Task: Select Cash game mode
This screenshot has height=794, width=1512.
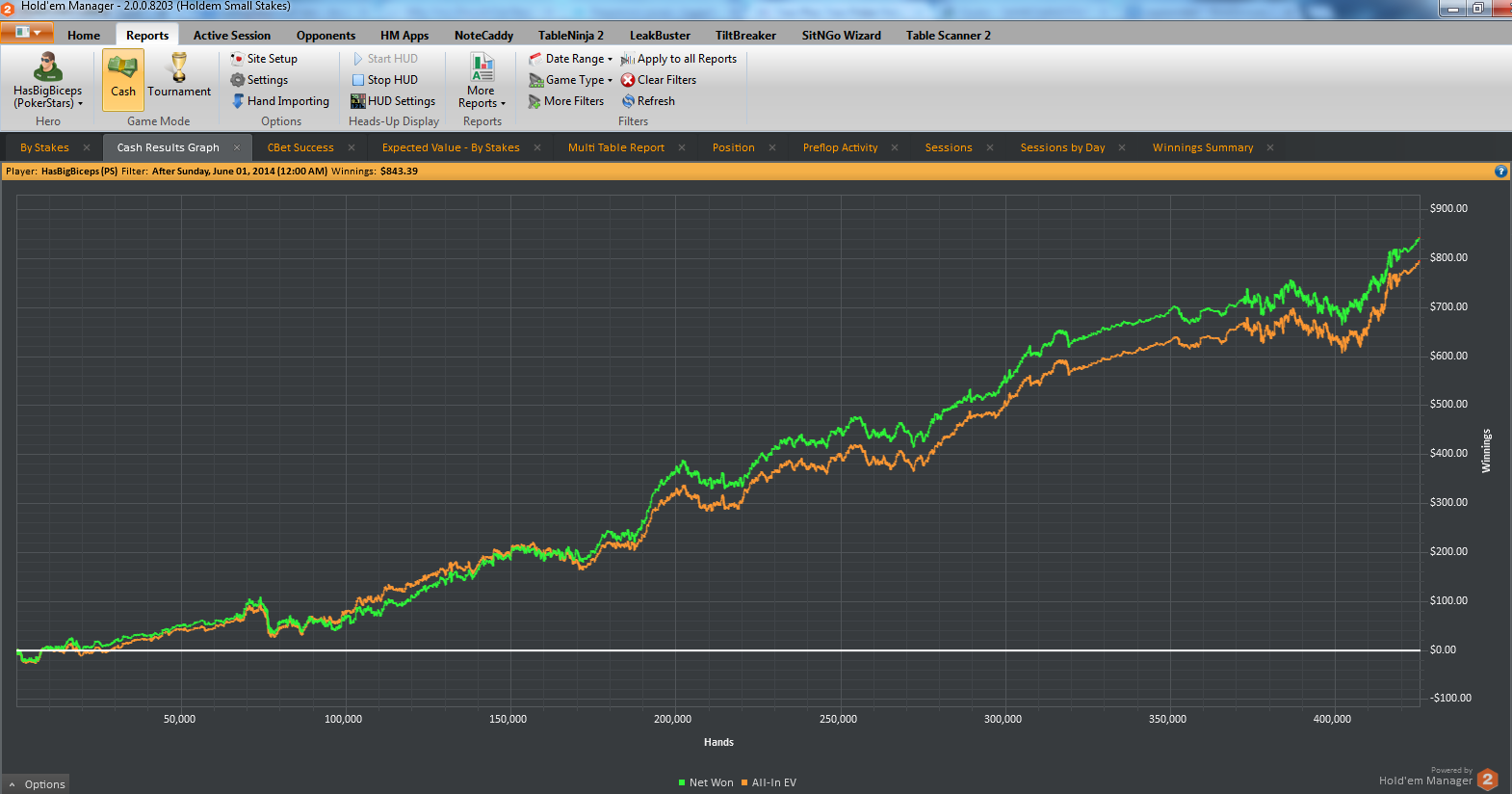Action: pos(123,79)
